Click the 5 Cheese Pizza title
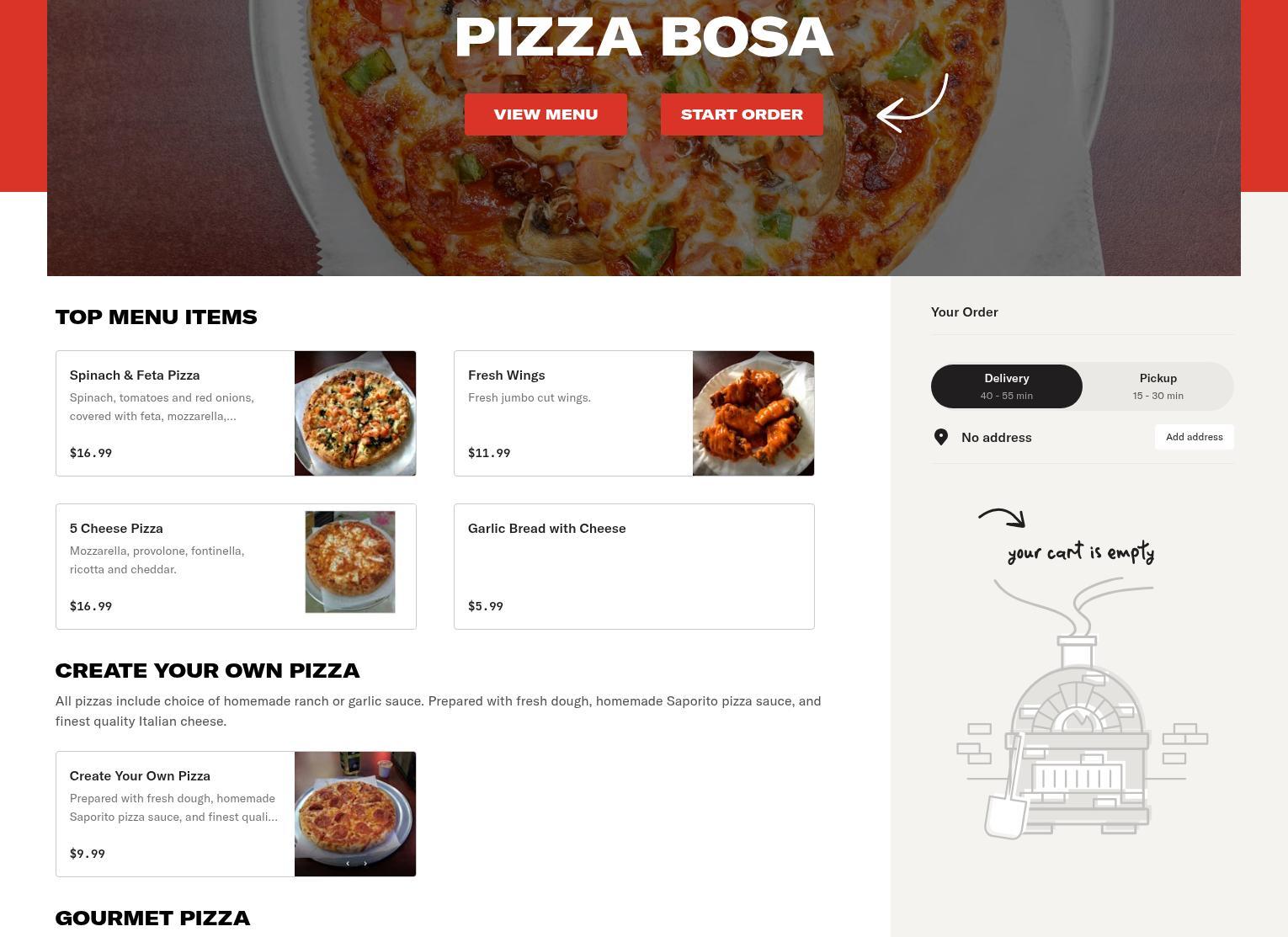This screenshot has height=937, width=1288. pos(116,529)
